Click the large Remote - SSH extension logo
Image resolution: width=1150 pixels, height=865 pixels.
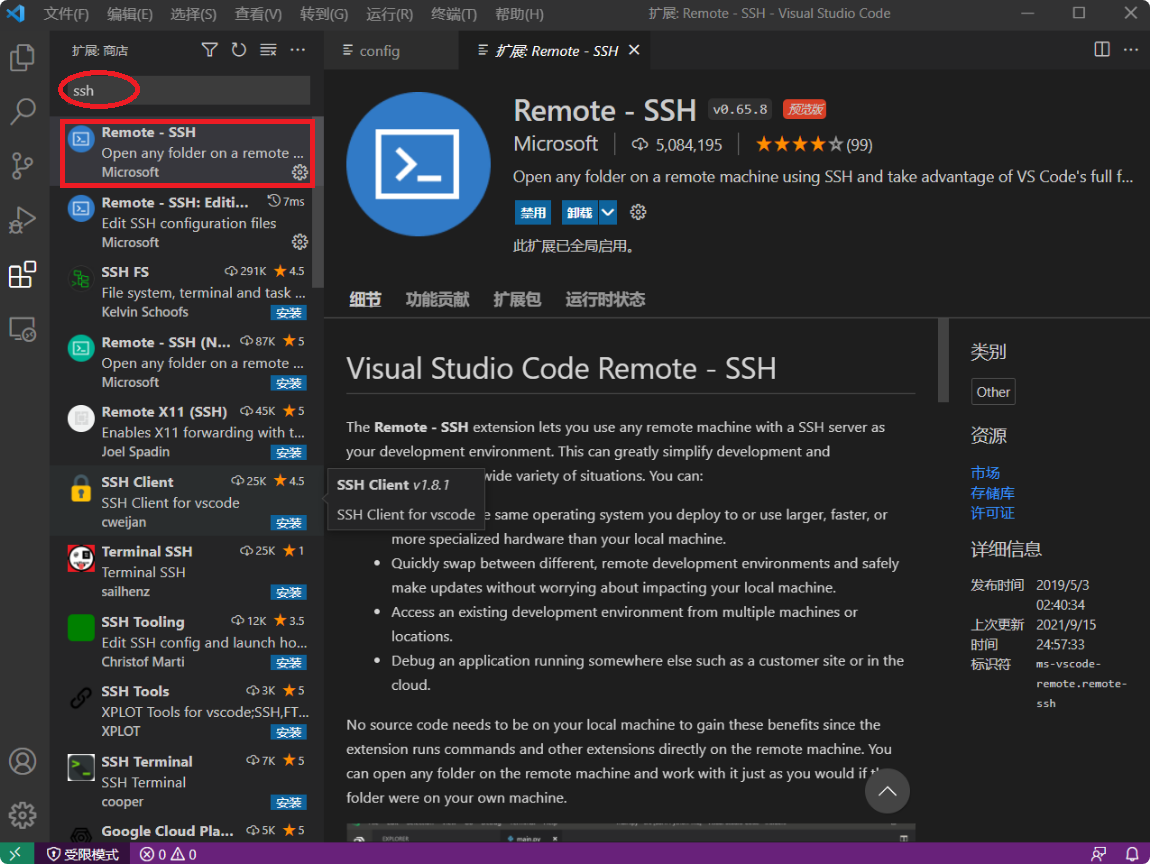coord(418,164)
